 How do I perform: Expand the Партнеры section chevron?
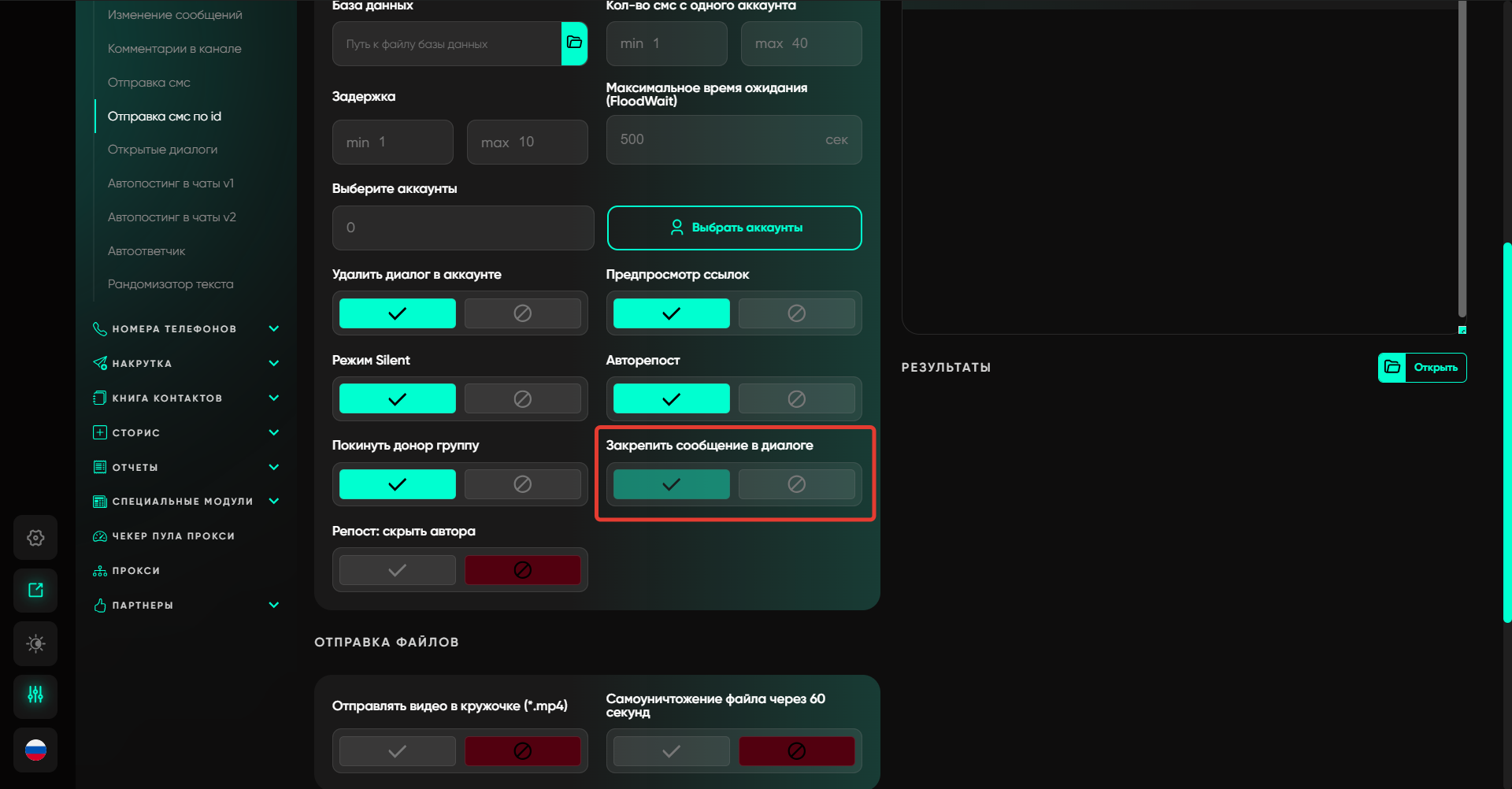tap(273, 606)
